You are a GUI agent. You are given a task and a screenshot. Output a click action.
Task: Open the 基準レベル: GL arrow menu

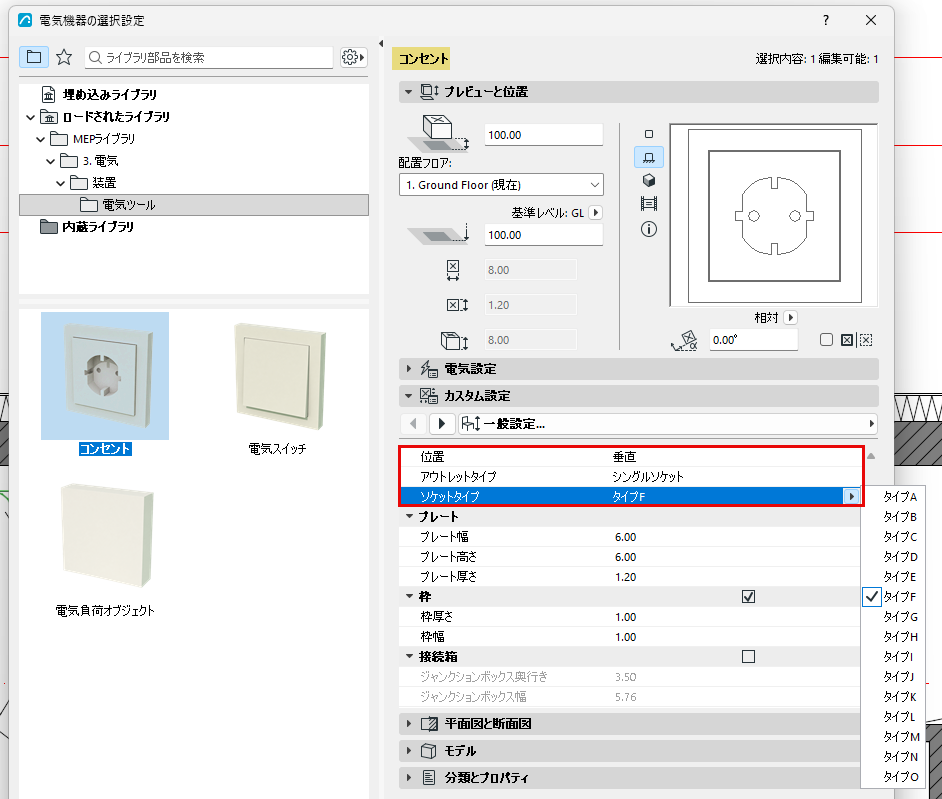595,213
